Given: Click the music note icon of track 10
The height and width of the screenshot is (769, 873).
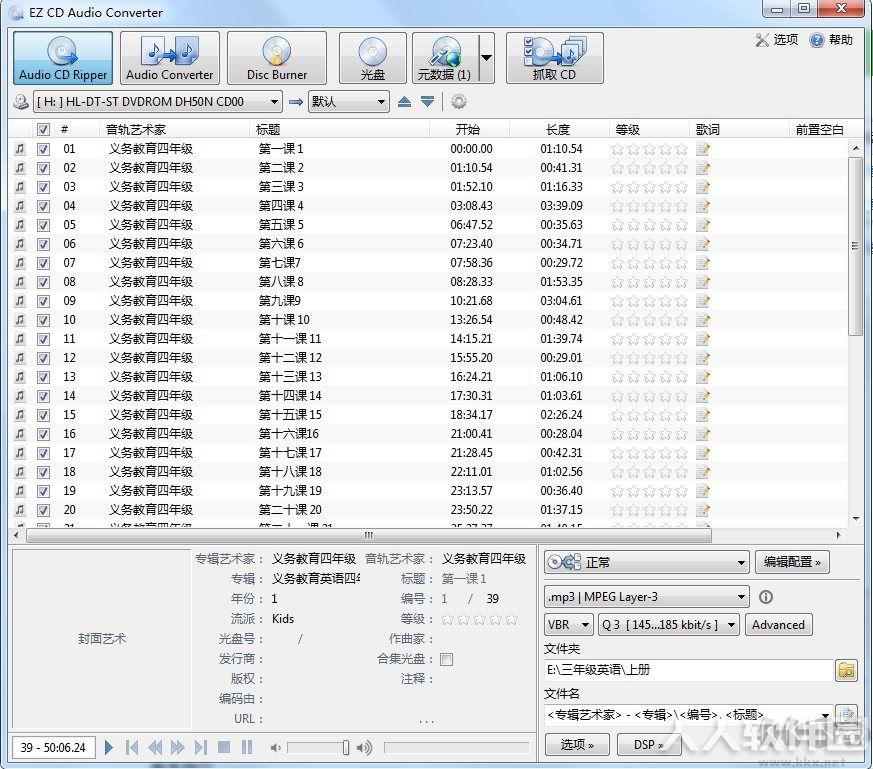Looking at the screenshot, I should click(x=20, y=320).
